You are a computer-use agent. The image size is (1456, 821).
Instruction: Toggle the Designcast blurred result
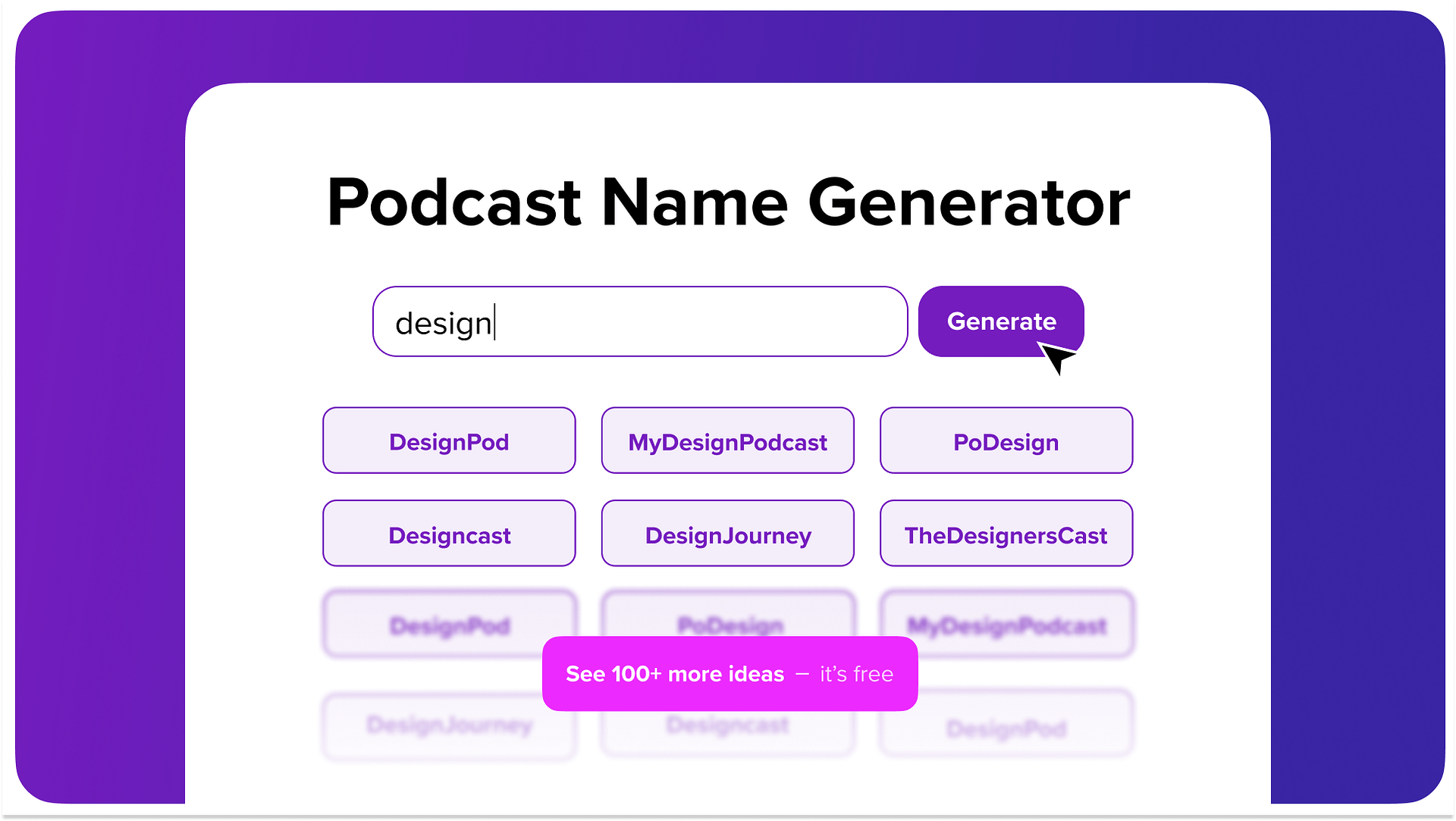tap(727, 726)
